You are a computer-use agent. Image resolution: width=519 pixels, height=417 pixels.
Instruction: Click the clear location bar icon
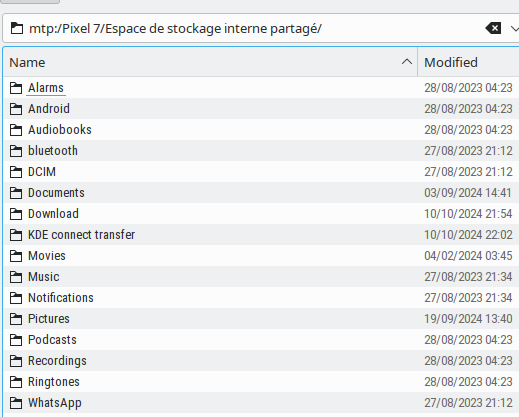click(x=493, y=28)
